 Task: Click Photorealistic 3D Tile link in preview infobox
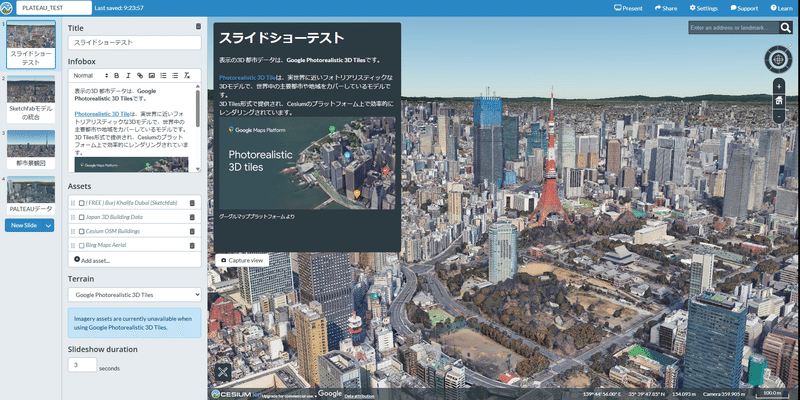[x=247, y=78]
